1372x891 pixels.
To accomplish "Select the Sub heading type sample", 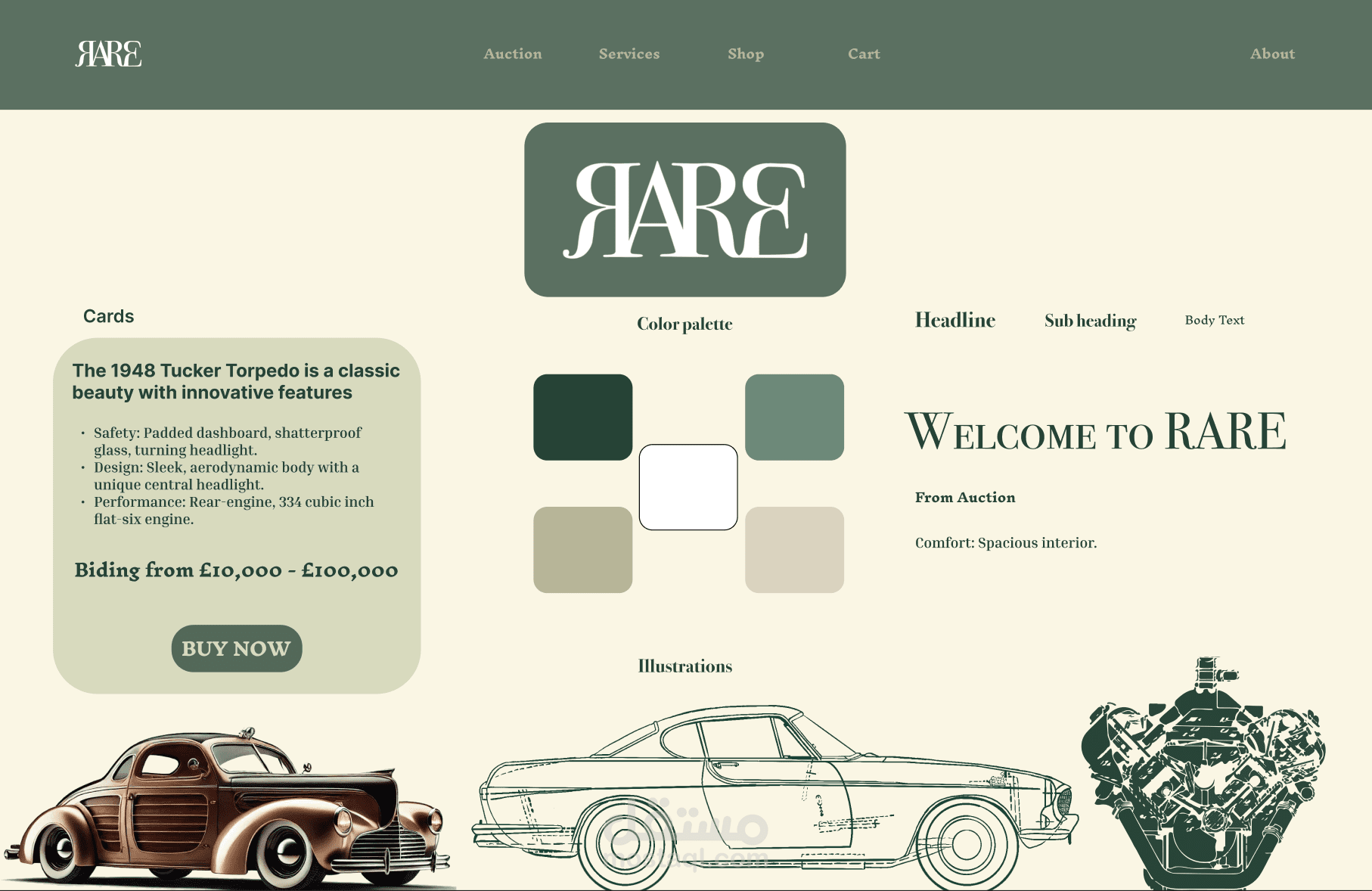I will point(1090,321).
